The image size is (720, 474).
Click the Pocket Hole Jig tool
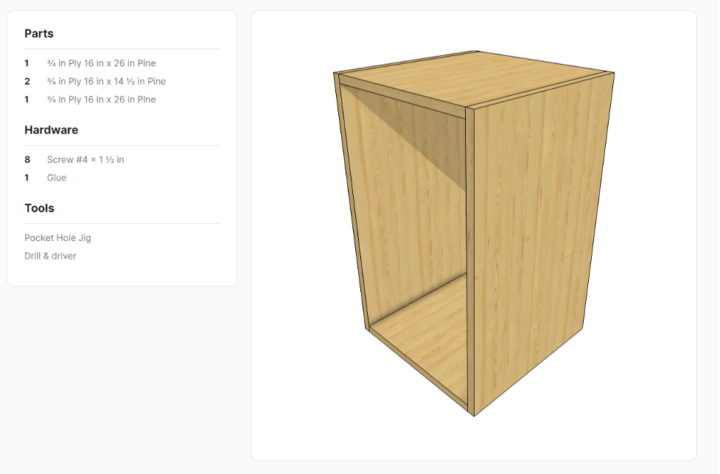click(x=58, y=238)
